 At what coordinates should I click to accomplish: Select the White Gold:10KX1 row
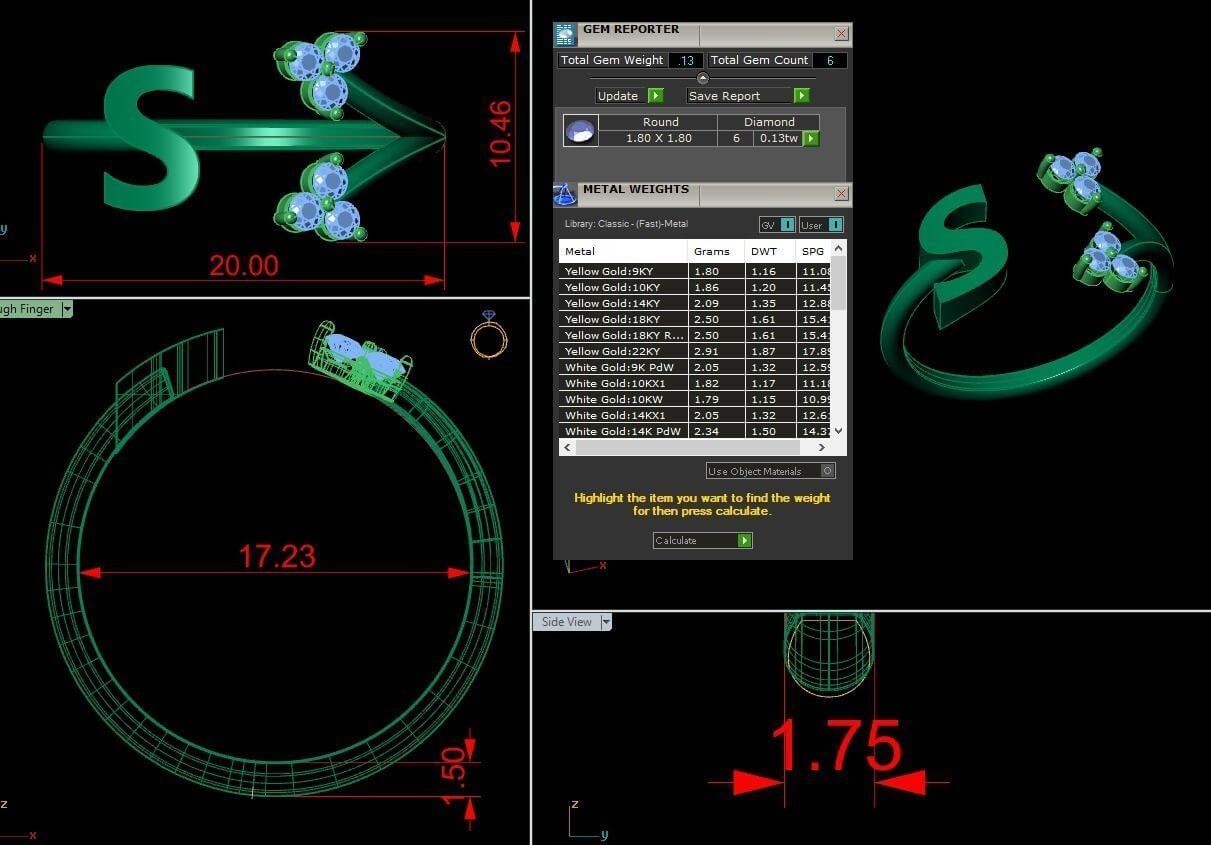(x=695, y=383)
